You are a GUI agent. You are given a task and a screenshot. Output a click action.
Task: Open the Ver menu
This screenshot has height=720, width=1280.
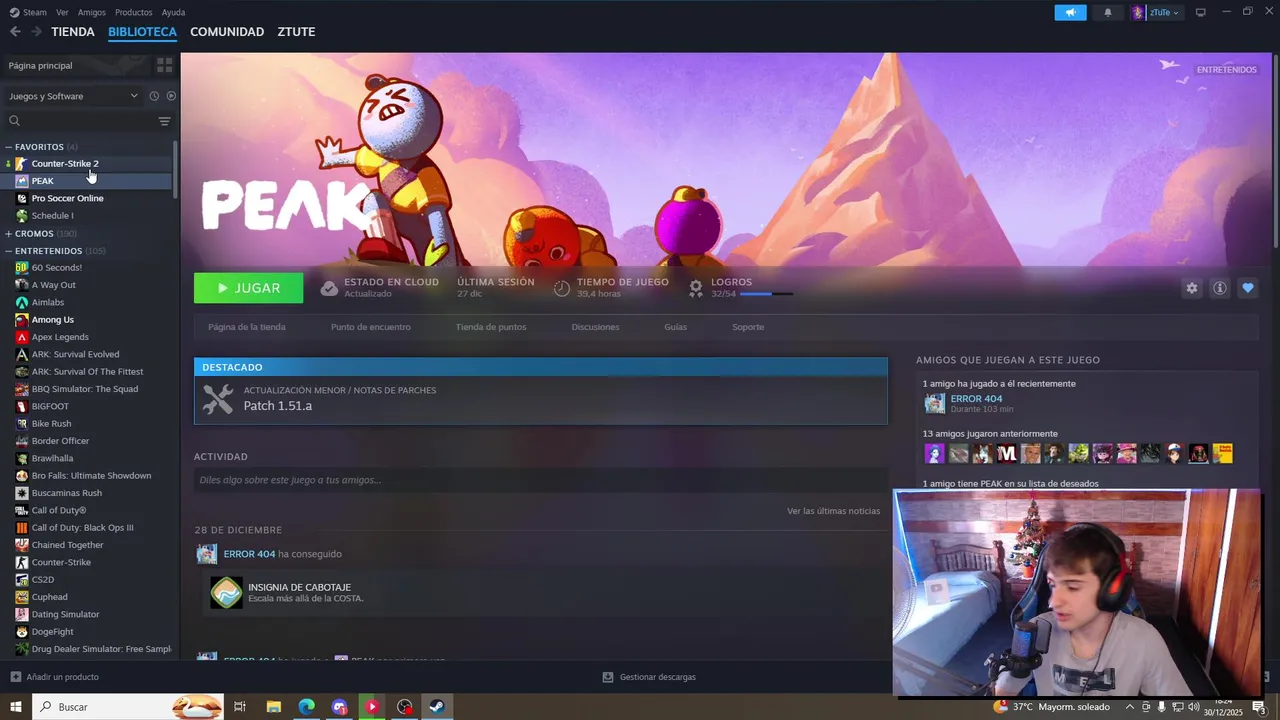pyautogui.click(x=62, y=12)
